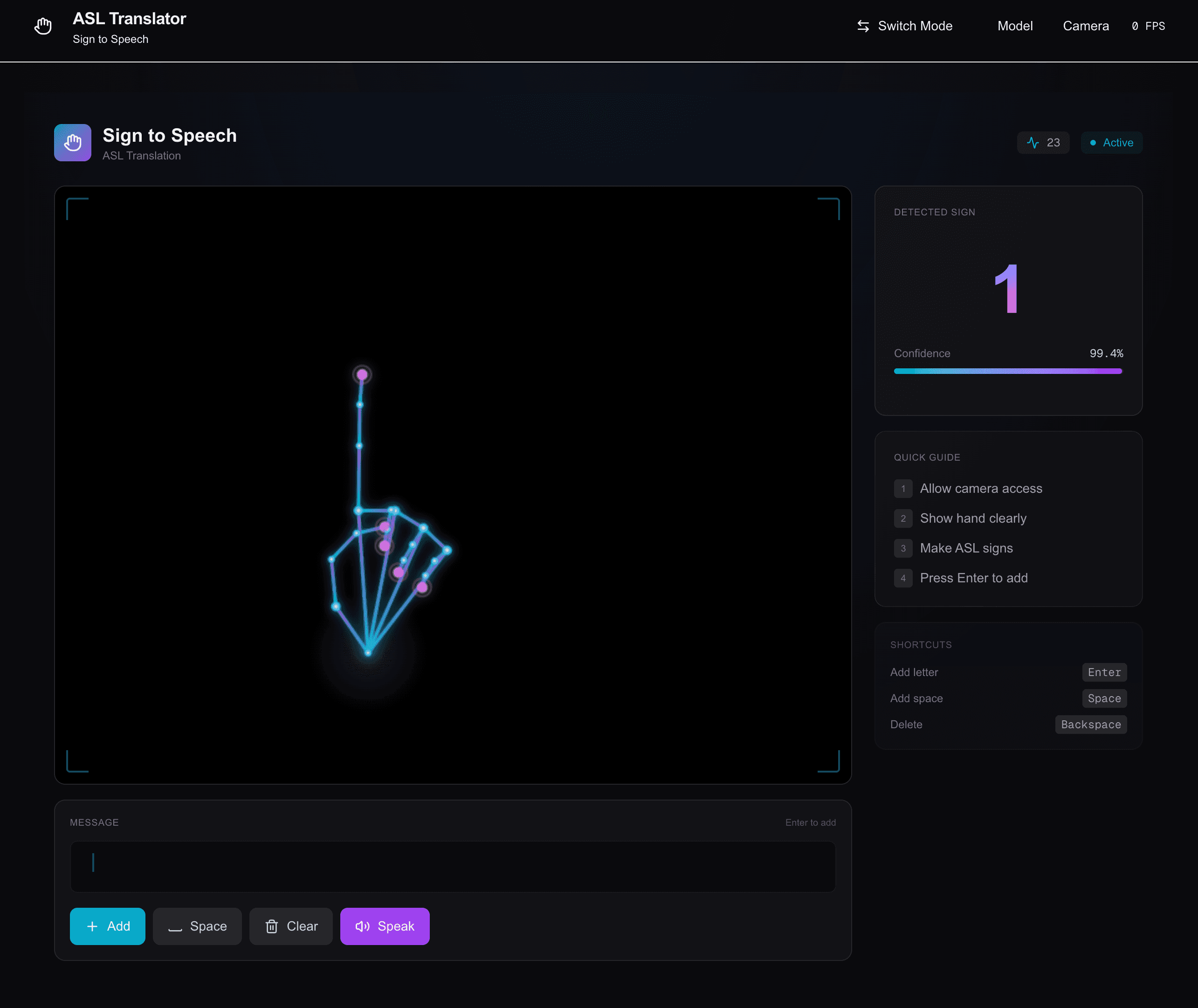Click the Switch Mode arrows icon

click(863, 26)
